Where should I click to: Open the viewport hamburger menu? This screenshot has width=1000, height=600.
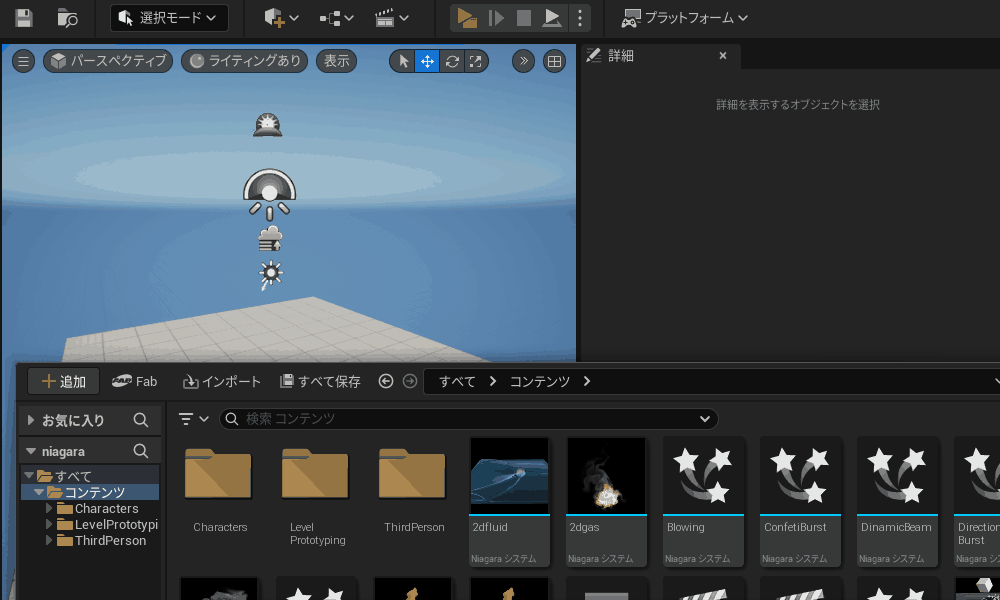[24, 61]
